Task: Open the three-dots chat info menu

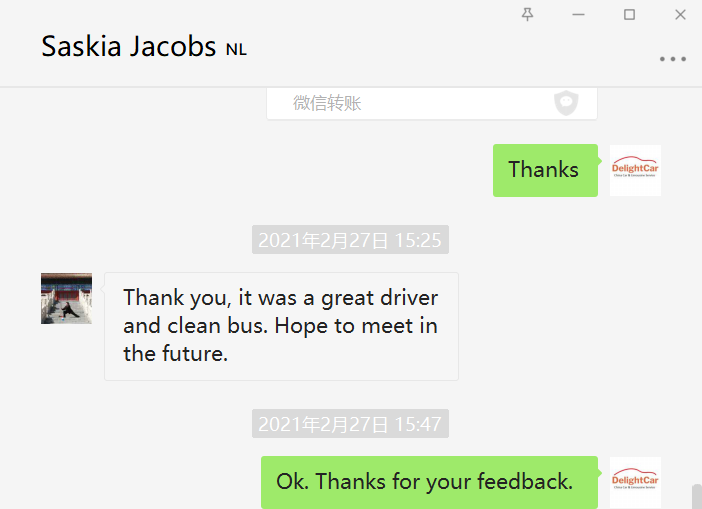Action: point(672,59)
